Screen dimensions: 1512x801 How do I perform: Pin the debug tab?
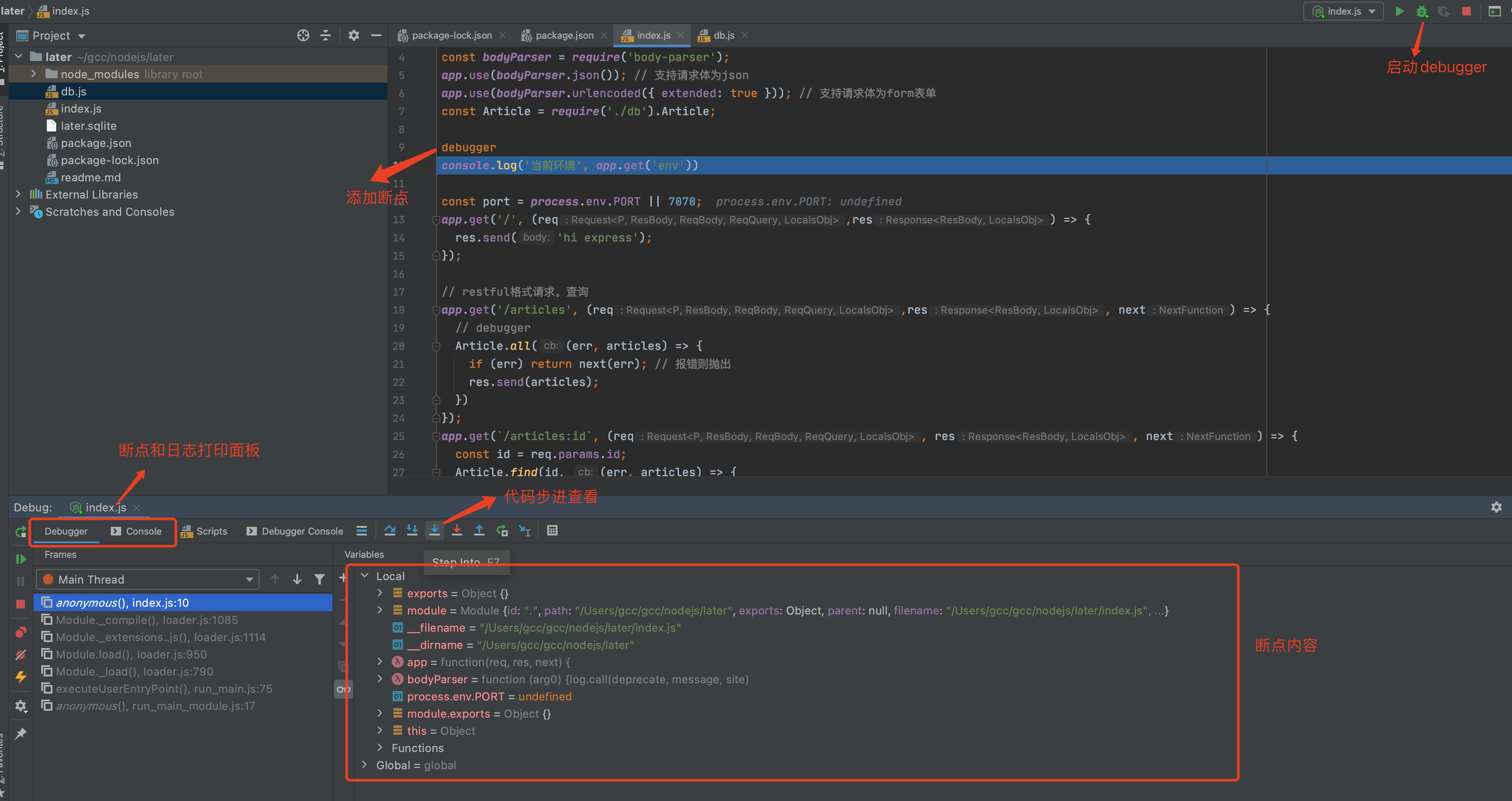[21, 734]
